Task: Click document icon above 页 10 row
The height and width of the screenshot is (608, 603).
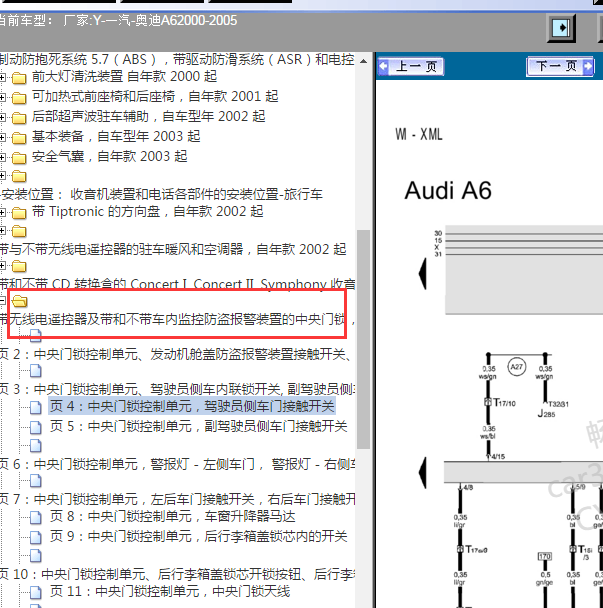Action: click(x=36, y=556)
